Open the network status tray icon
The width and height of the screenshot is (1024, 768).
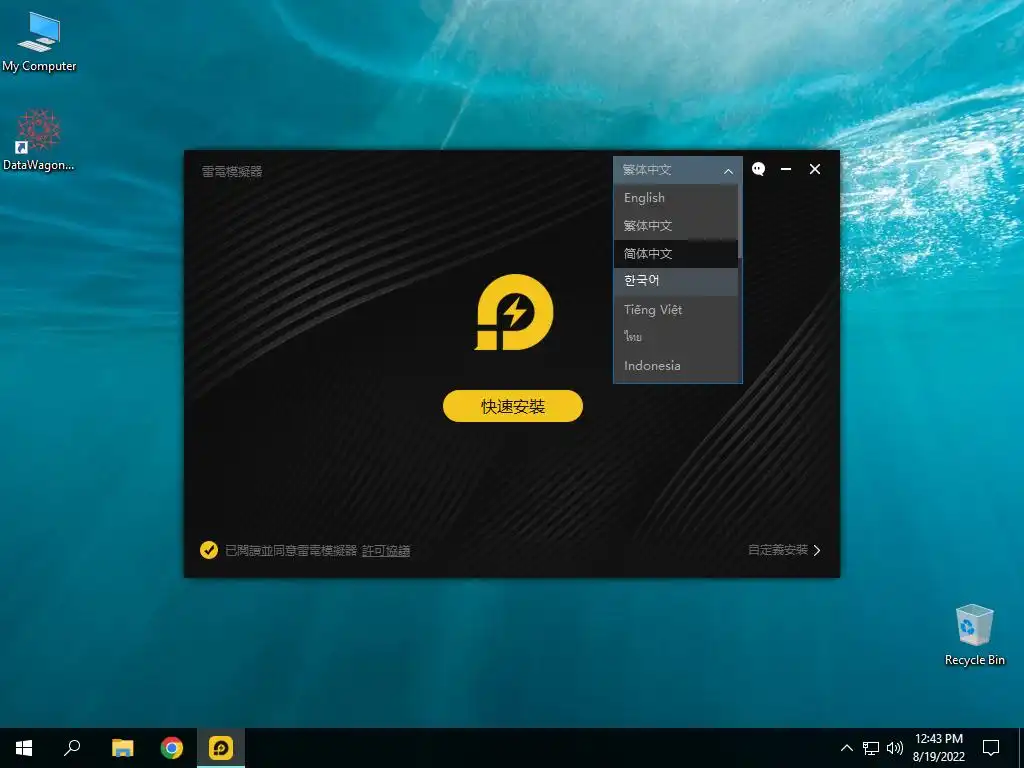coord(871,748)
